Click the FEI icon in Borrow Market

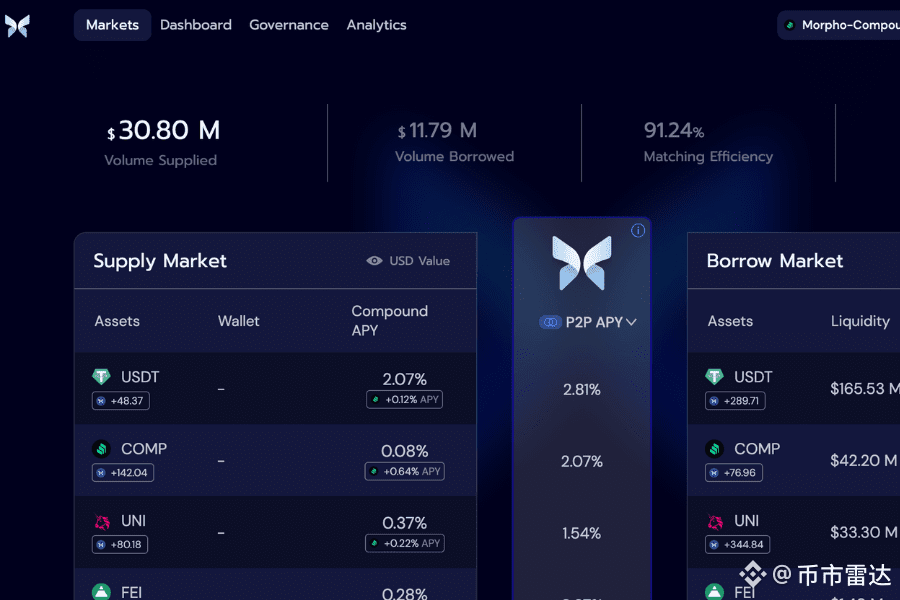point(715,591)
